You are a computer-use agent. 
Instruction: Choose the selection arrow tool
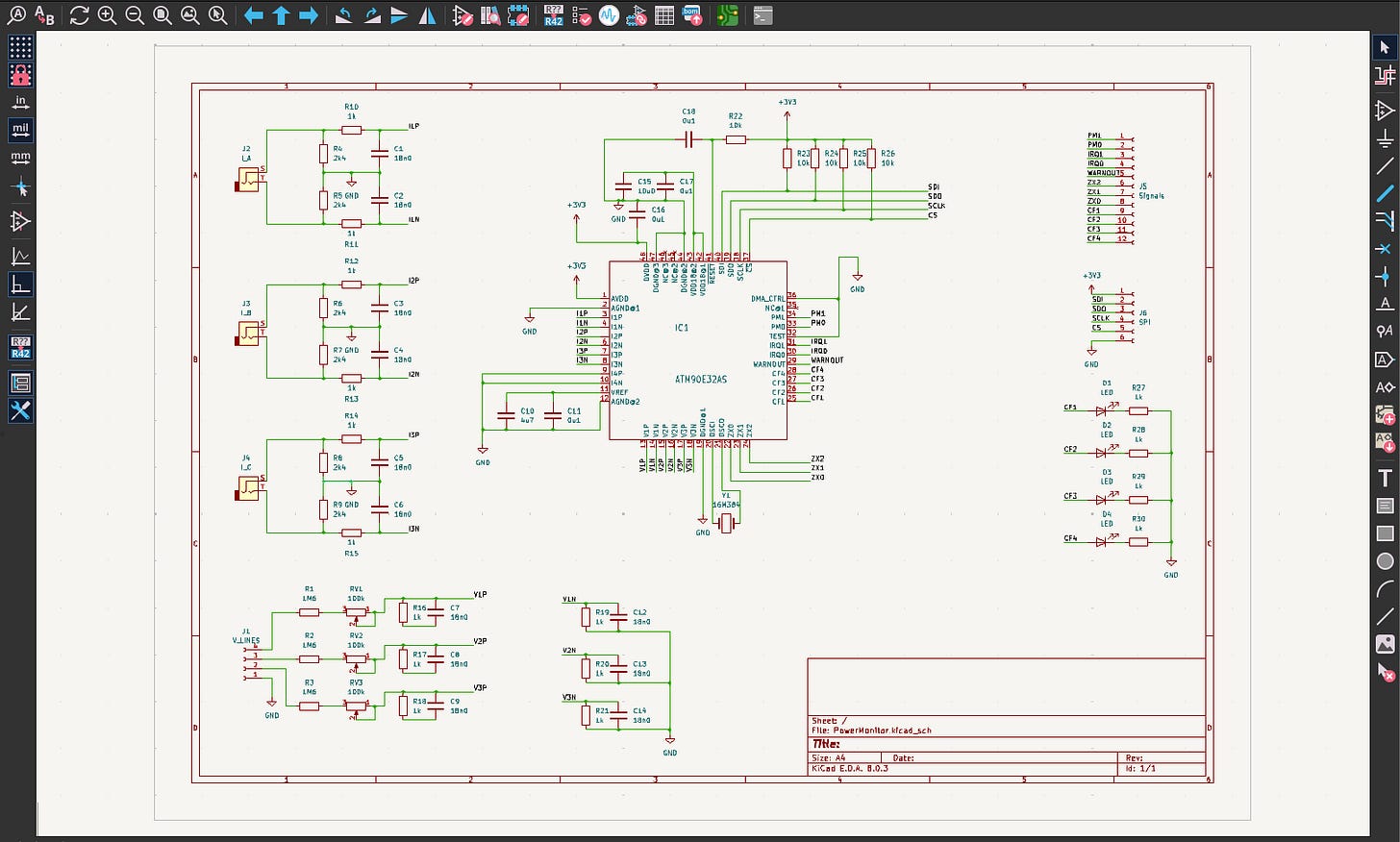pyautogui.click(x=1385, y=47)
